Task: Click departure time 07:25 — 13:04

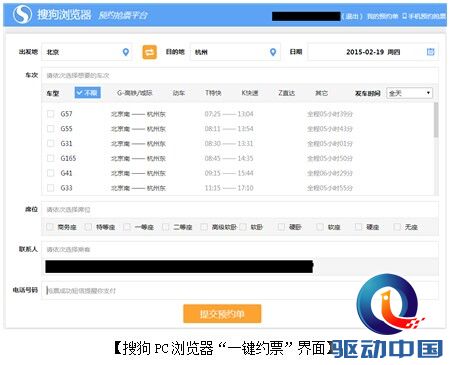Action: click(229, 114)
